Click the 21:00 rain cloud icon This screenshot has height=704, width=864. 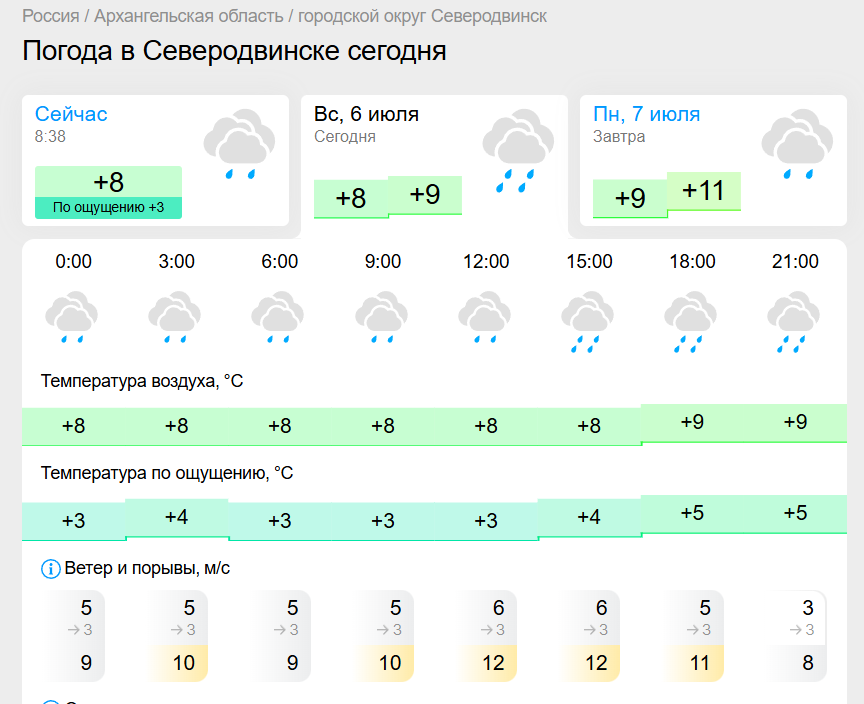(793, 322)
